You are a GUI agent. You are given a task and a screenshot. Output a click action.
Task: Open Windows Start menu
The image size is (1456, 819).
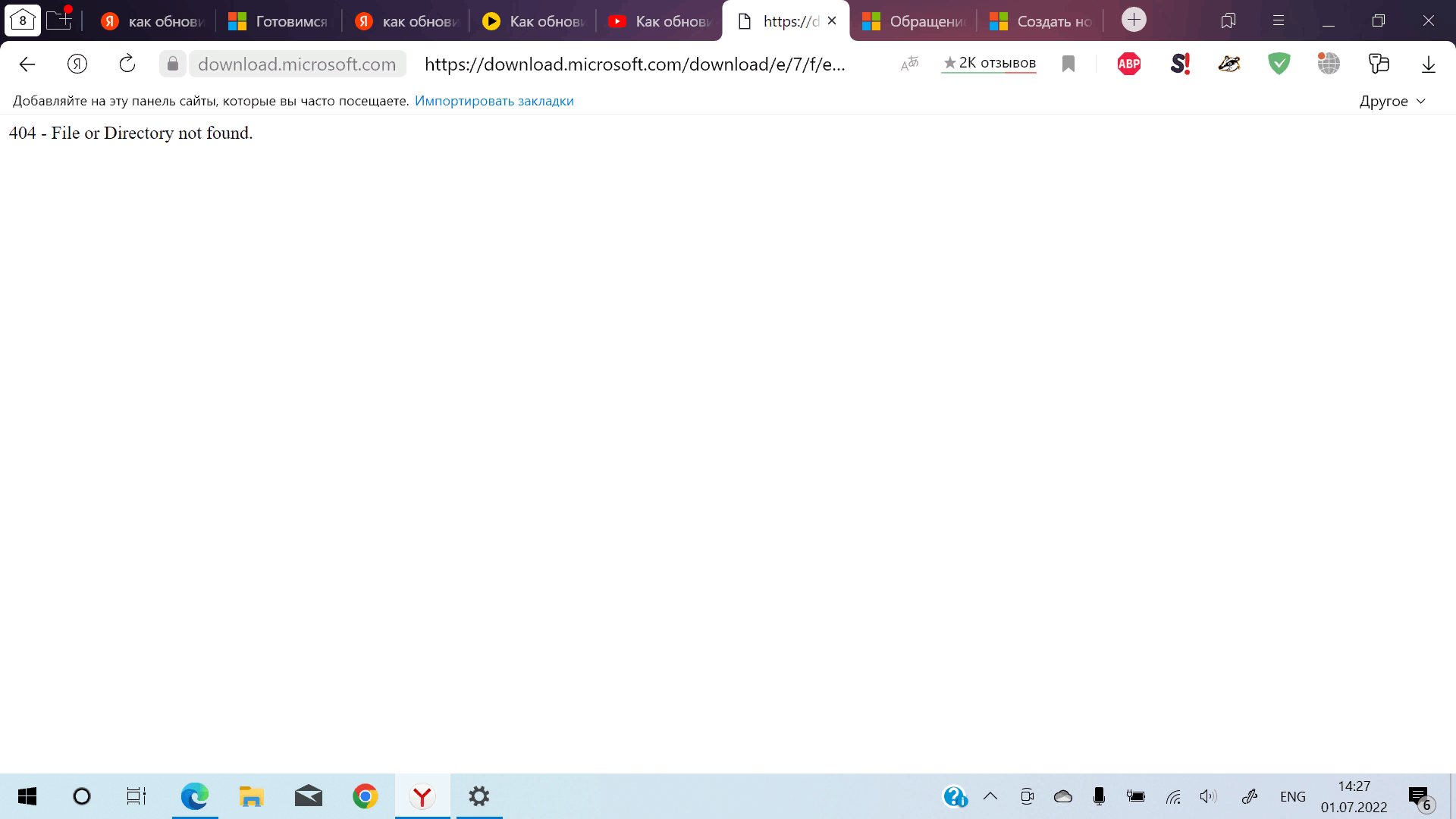point(27,796)
